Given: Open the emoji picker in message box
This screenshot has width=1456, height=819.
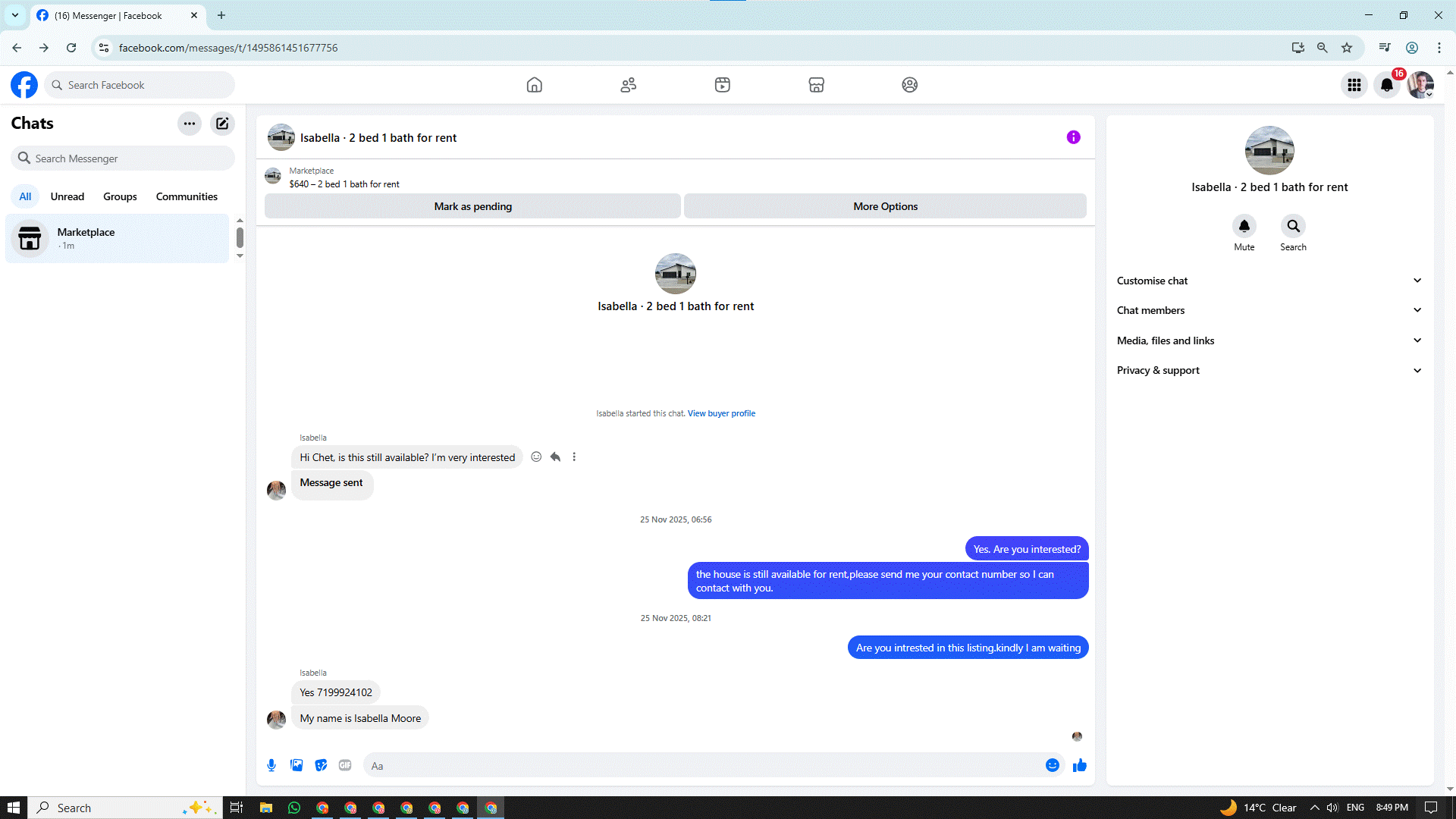Looking at the screenshot, I should [1052, 765].
